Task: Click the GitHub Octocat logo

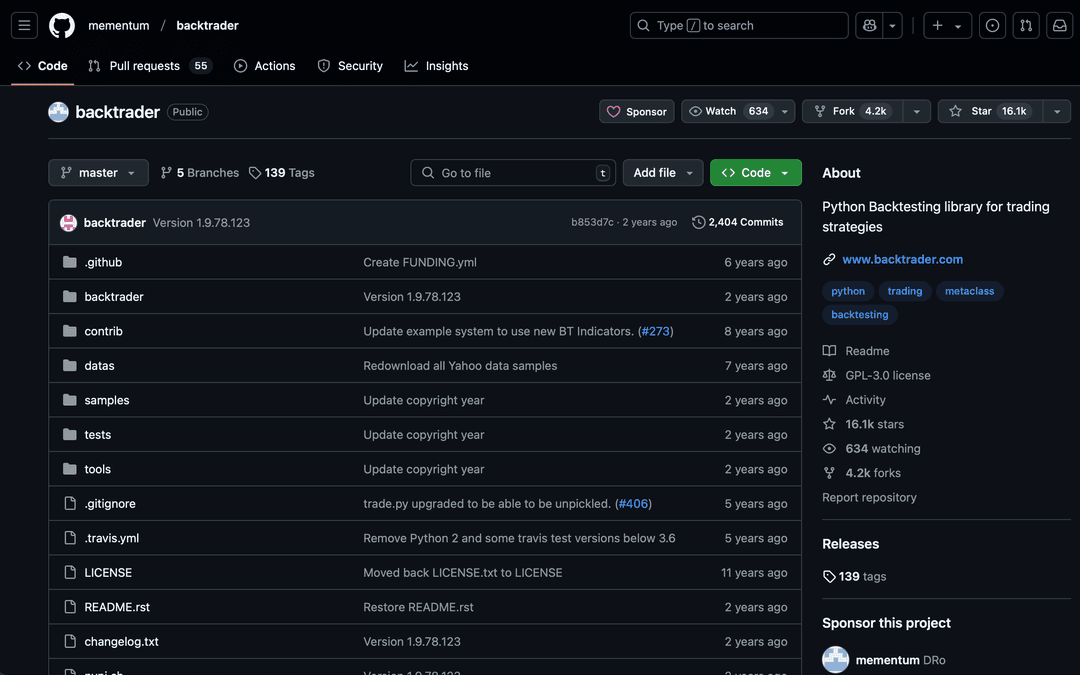Action: 62,25
